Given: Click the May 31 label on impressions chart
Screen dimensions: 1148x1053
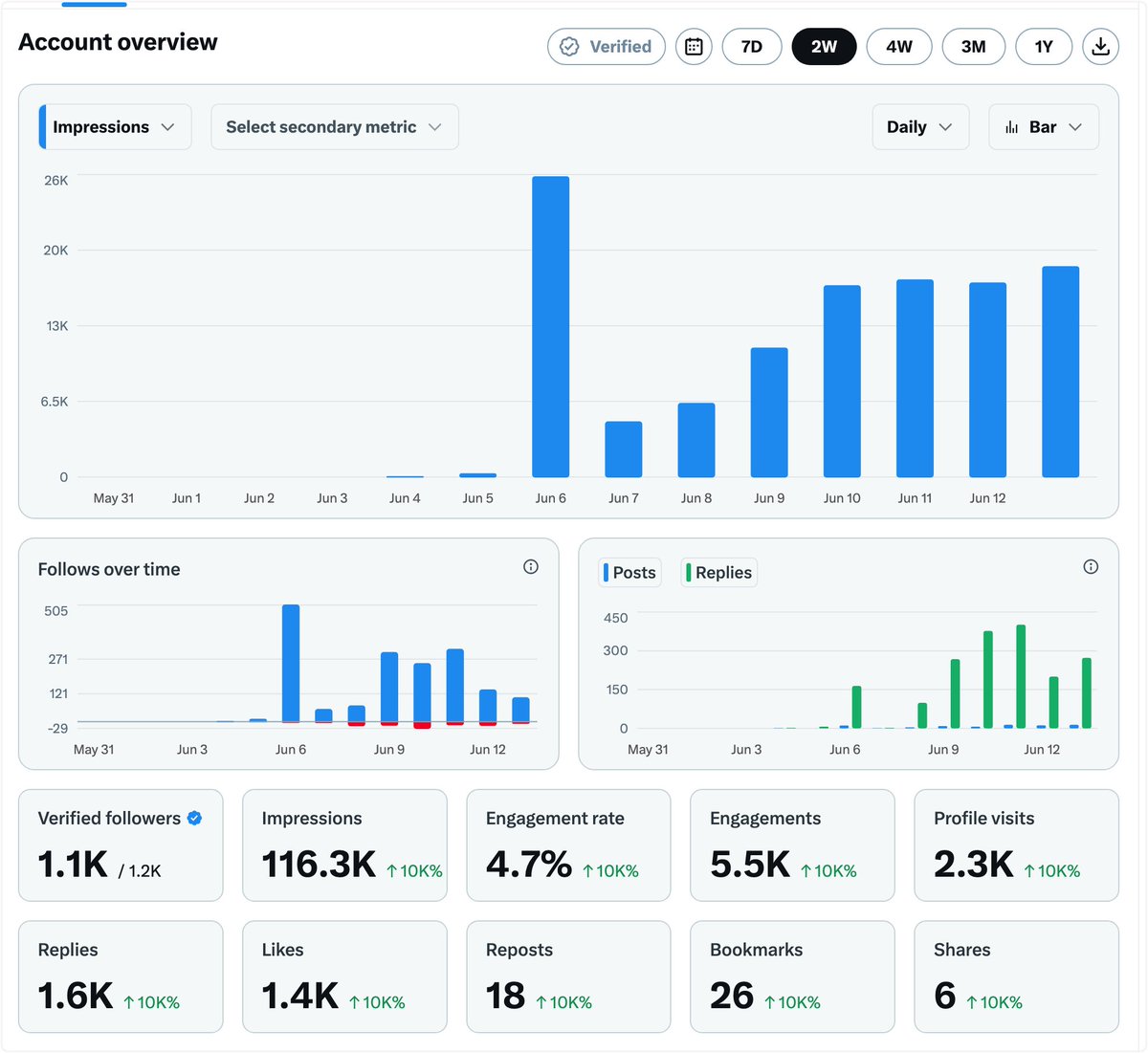Looking at the screenshot, I should pos(114,498).
